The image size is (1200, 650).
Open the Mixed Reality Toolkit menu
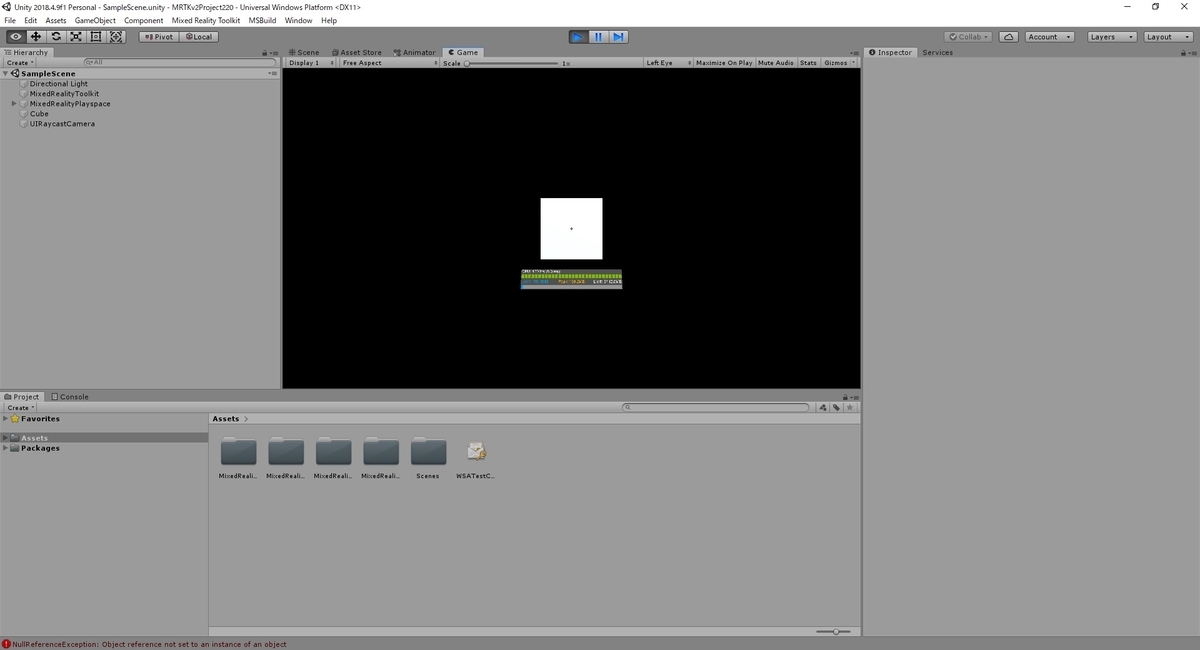point(206,20)
